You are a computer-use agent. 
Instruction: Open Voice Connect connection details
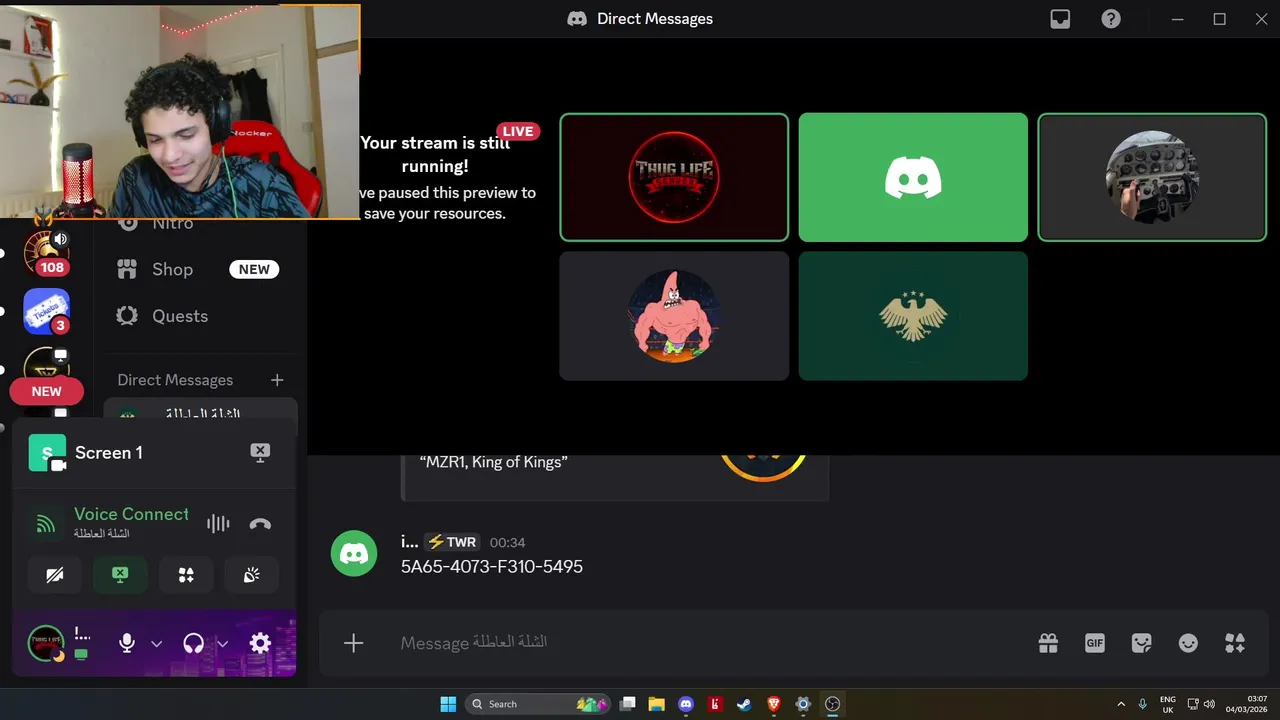pos(131,514)
